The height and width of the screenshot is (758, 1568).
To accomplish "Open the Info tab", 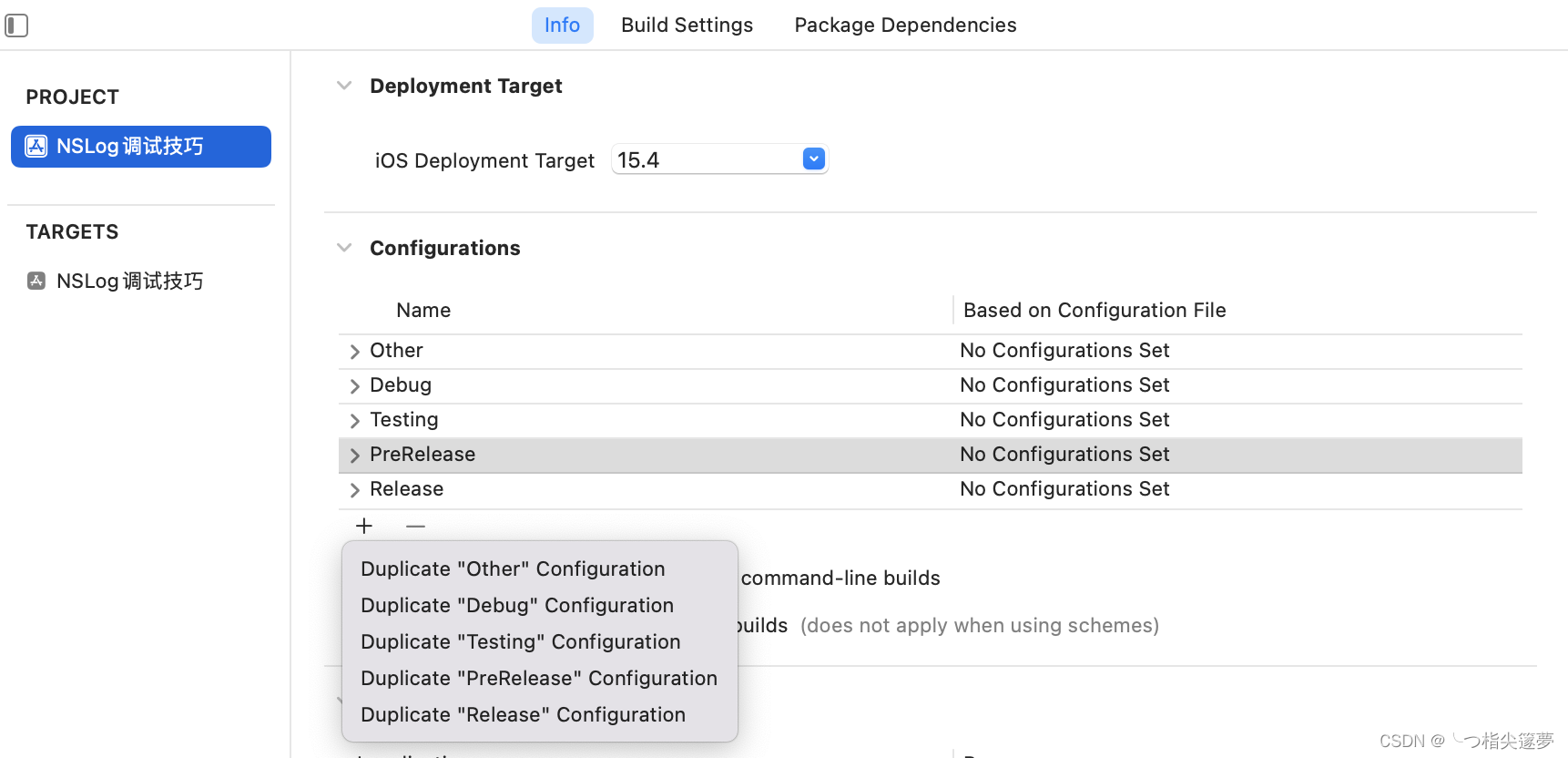I will pyautogui.click(x=562, y=26).
